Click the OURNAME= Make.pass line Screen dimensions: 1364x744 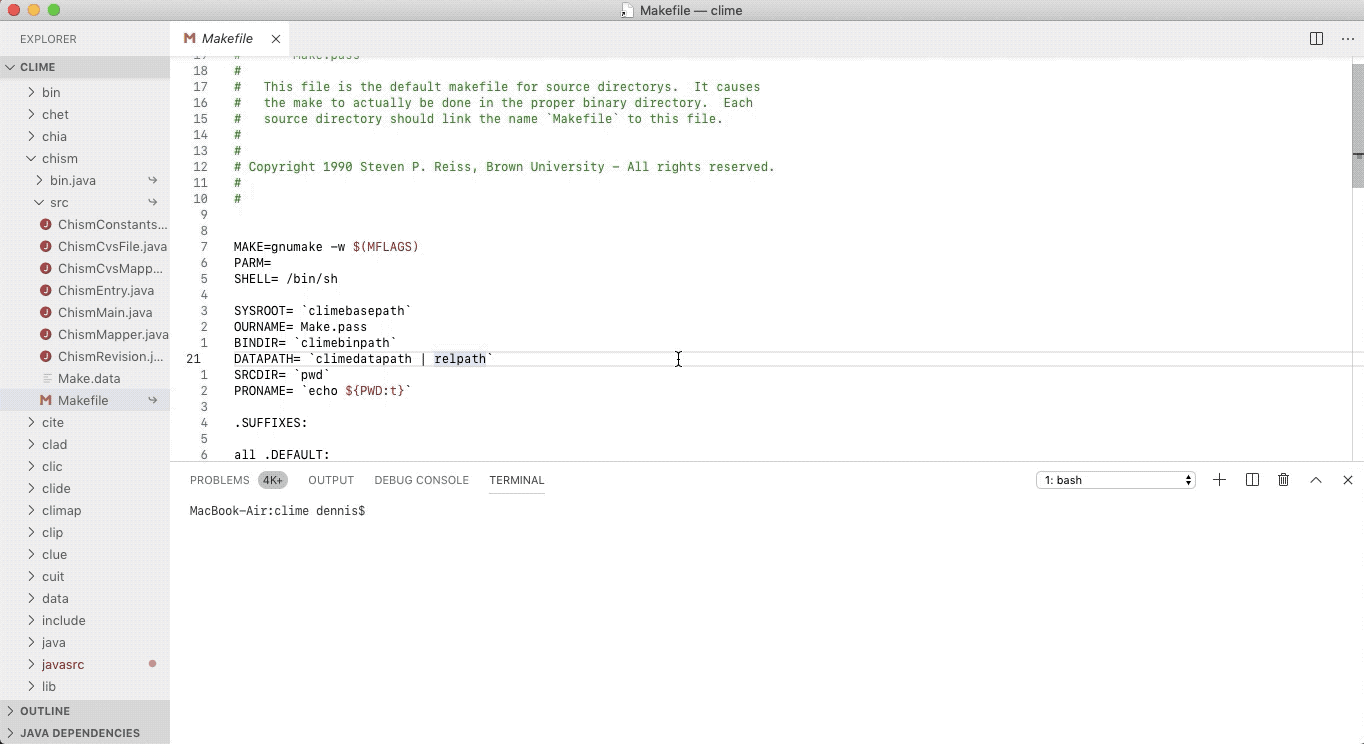pyautogui.click(x=300, y=327)
